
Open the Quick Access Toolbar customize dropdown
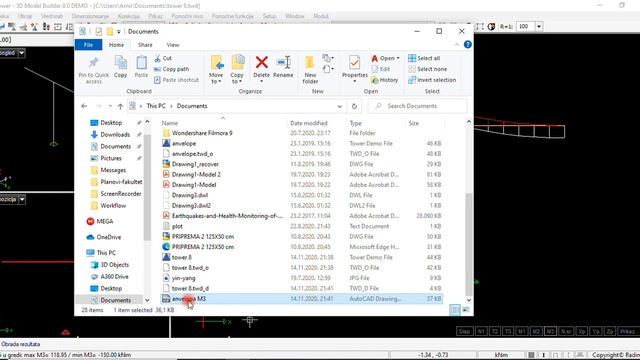click(x=118, y=31)
